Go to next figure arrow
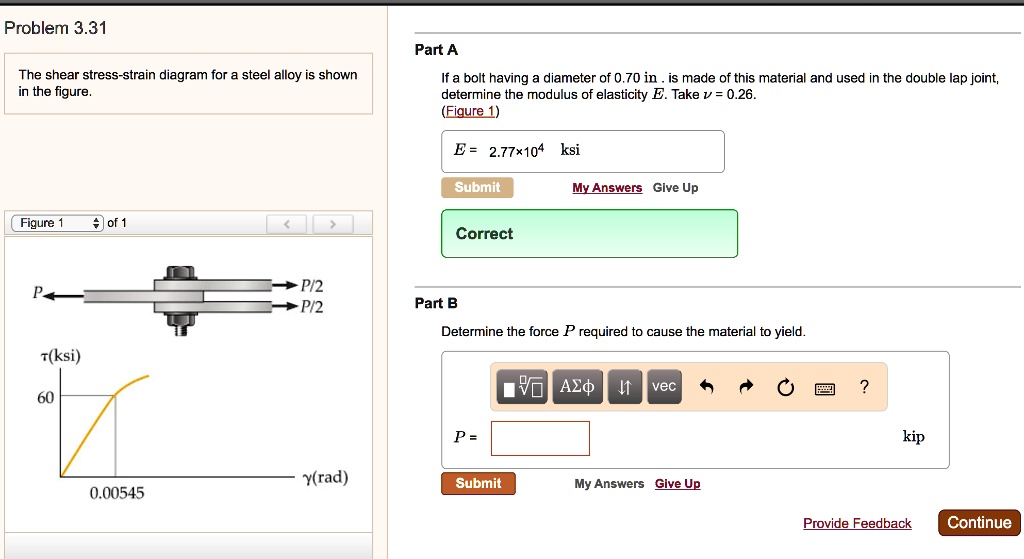1024x559 pixels. click(x=332, y=224)
